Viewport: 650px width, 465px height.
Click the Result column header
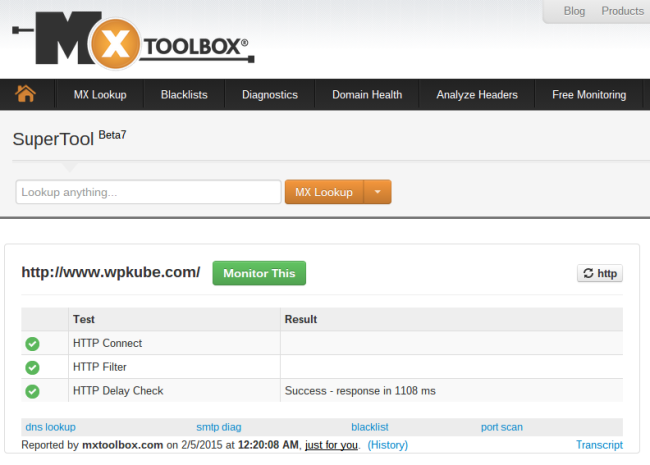pos(301,319)
